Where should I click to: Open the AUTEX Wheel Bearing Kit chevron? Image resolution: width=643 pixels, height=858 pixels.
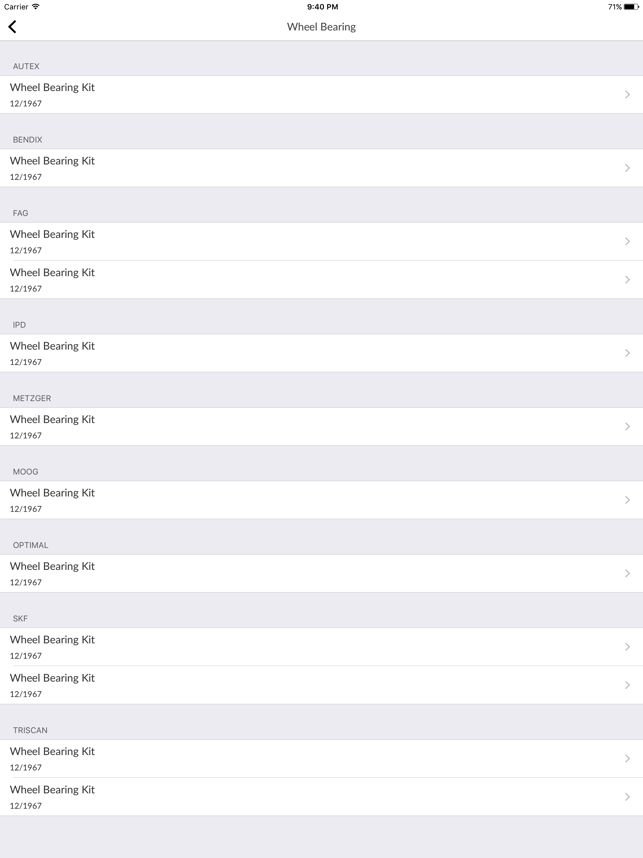point(627,95)
